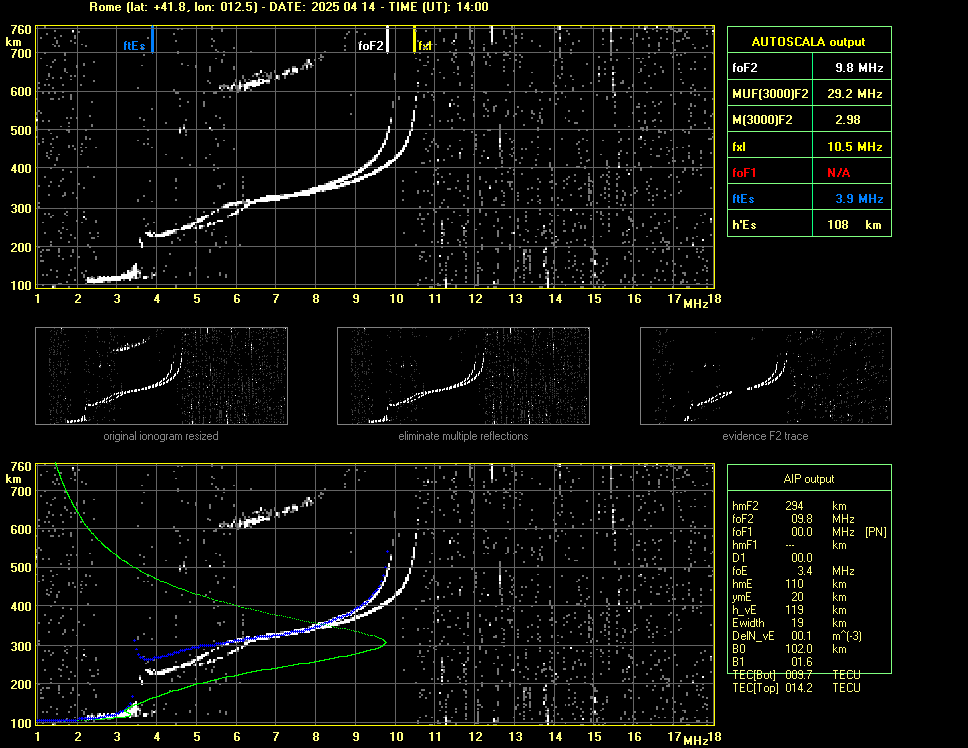The width and height of the screenshot is (968, 748).
Task: Select the B0 102.0 km value
Action: (x=799, y=649)
